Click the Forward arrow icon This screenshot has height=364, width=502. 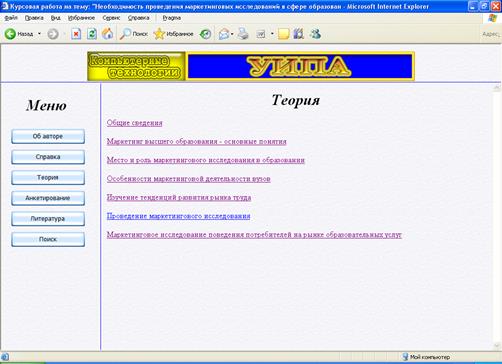pos(53,34)
